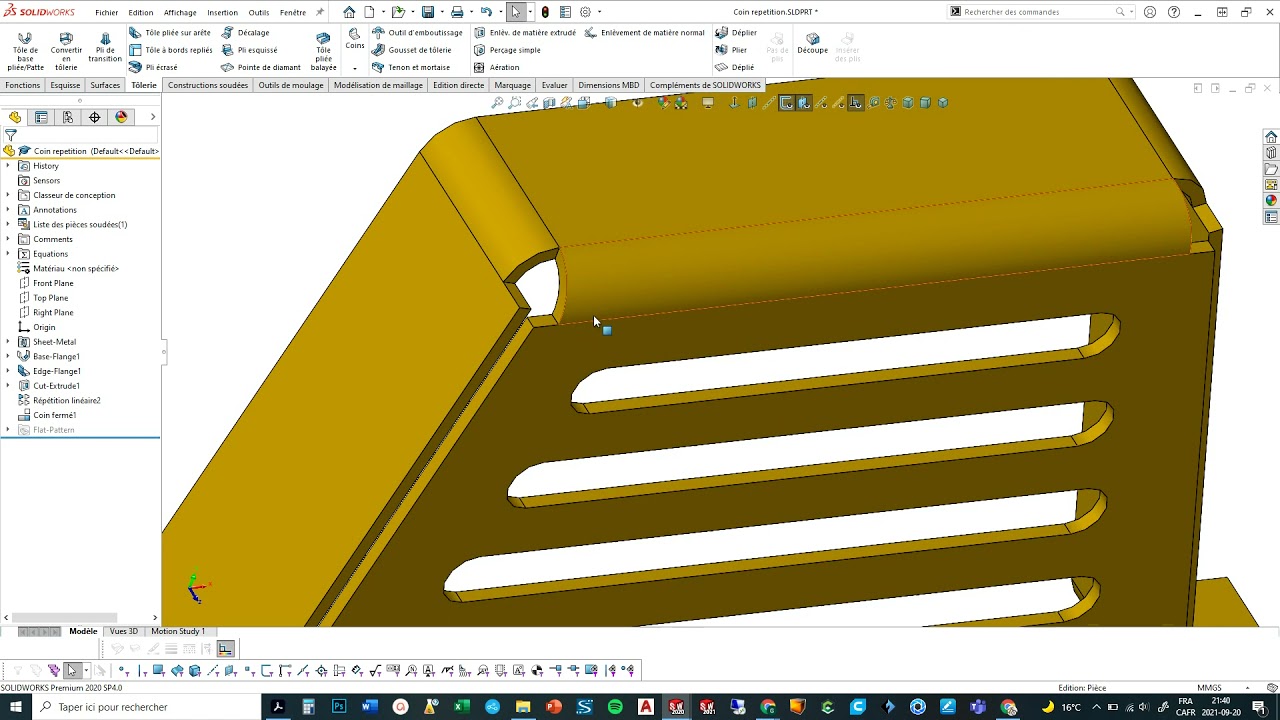
Task: Select Pli écrasé tool
Action: (154, 67)
